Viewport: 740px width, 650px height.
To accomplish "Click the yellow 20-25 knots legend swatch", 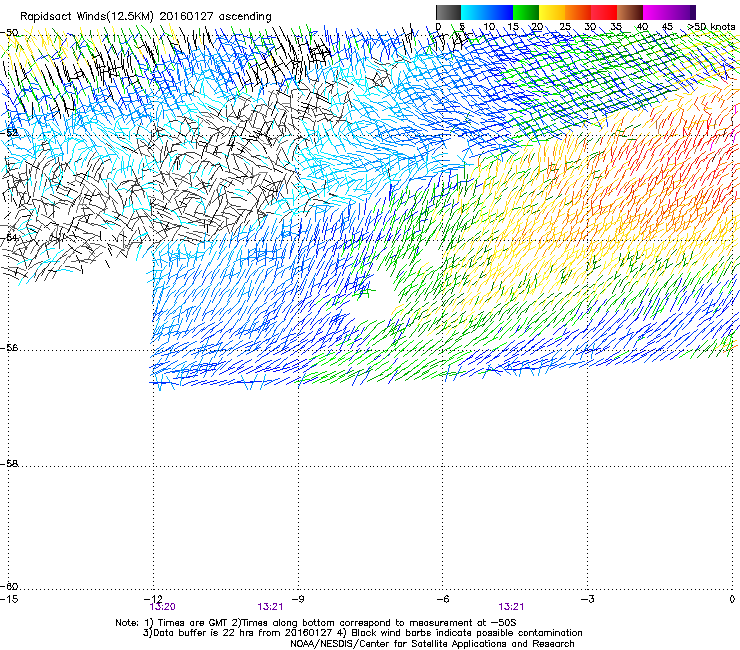I will [x=552, y=12].
